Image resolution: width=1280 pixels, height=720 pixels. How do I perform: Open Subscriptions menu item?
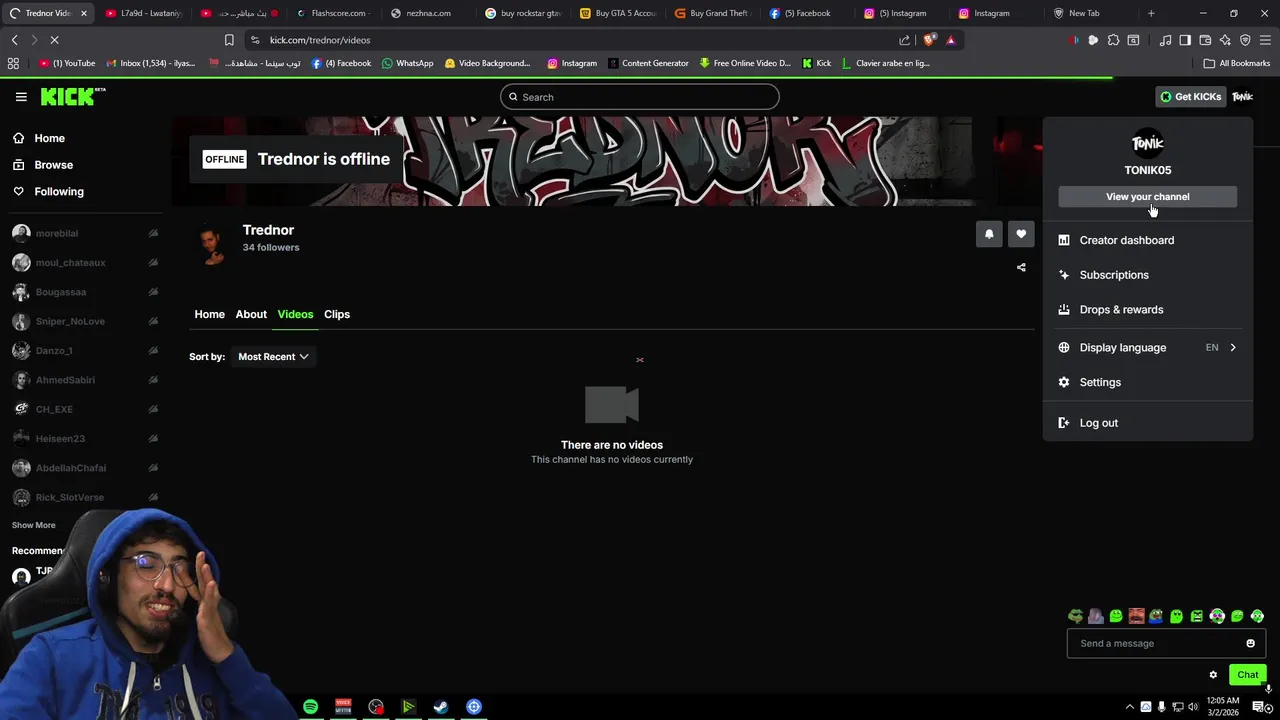pyautogui.click(x=1148, y=275)
